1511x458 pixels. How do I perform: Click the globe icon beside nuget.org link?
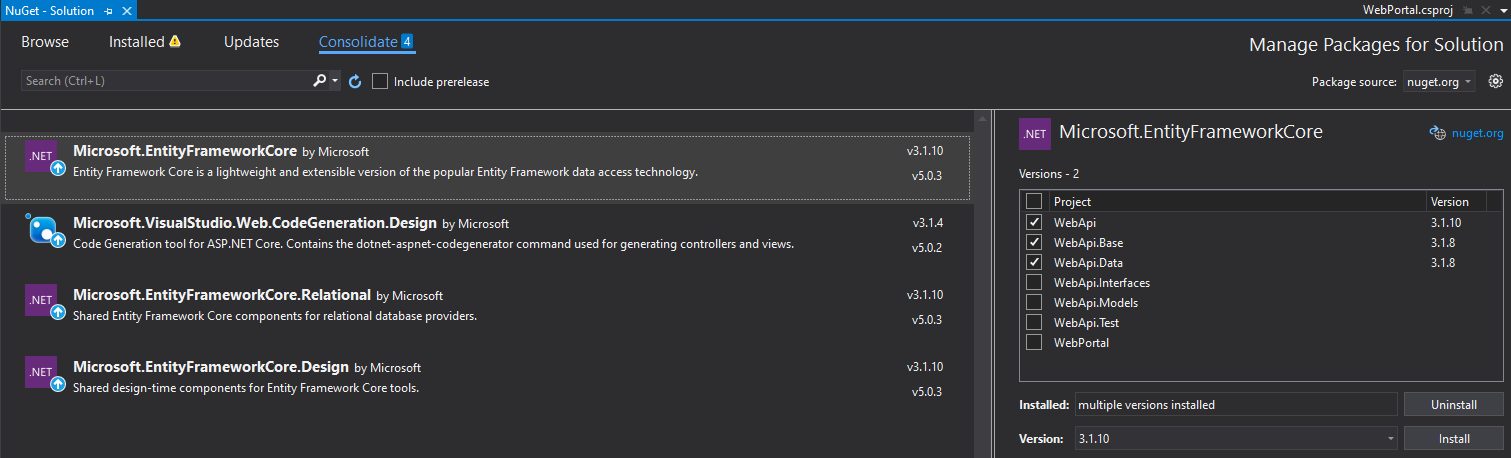[1438, 133]
